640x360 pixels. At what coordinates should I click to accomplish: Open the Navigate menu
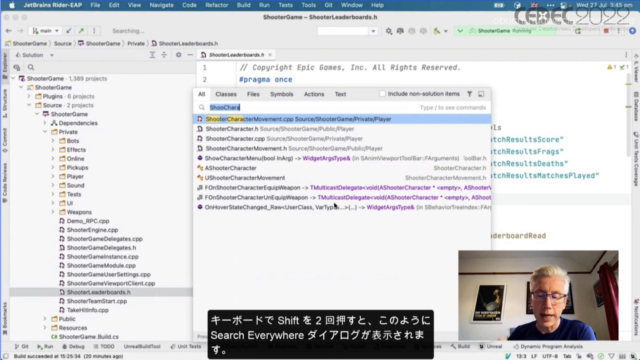tap(161, 5)
